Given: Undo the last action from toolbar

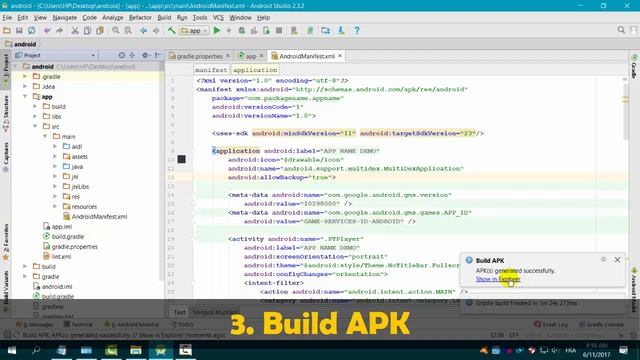Looking at the screenshot, I should point(47,31).
